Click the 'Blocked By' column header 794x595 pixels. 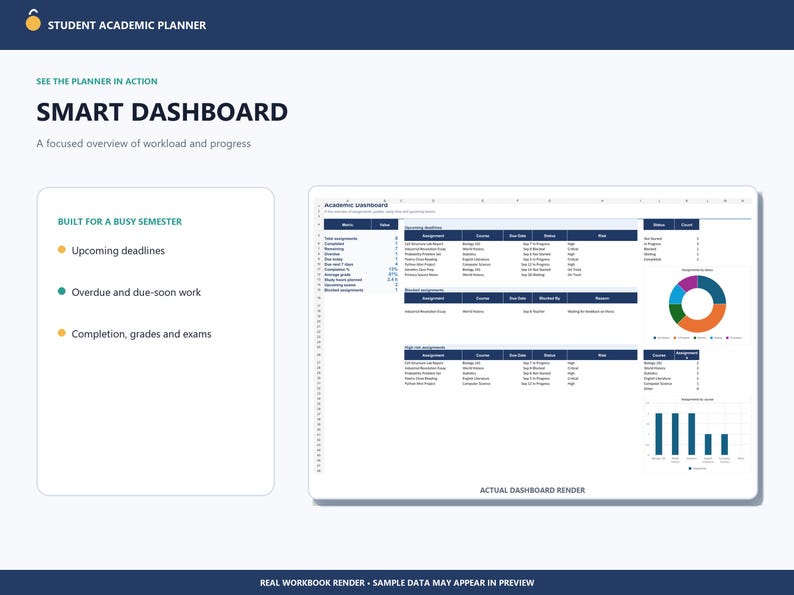click(x=549, y=298)
